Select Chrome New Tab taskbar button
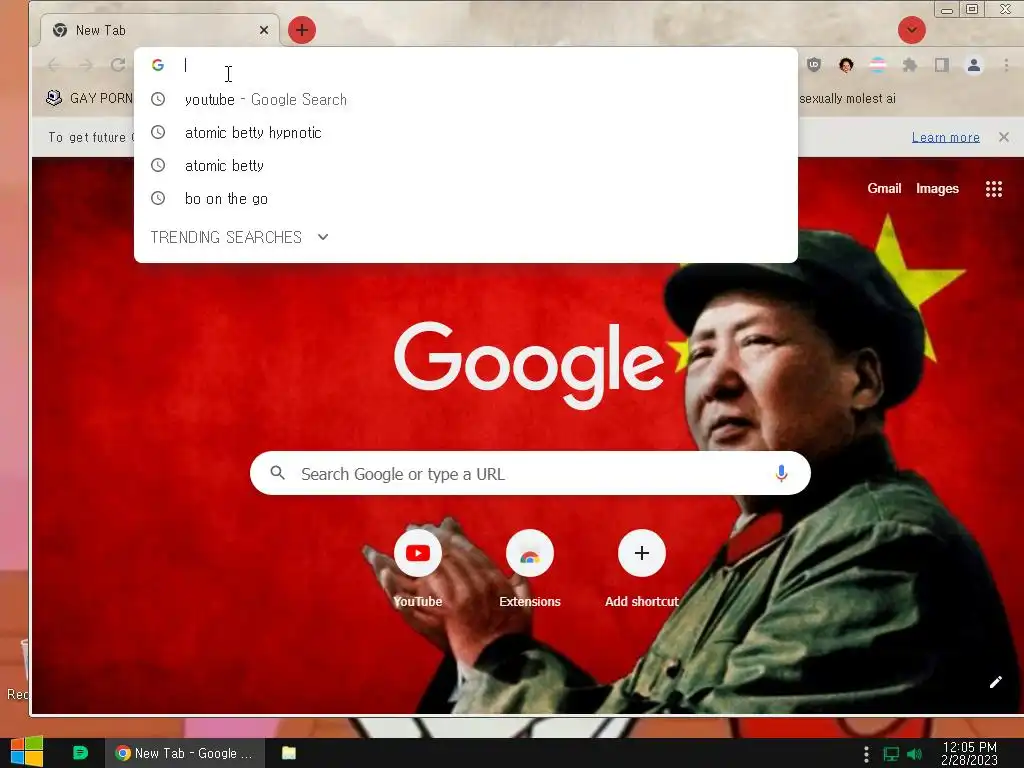The image size is (1024, 768). coord(185,753)
